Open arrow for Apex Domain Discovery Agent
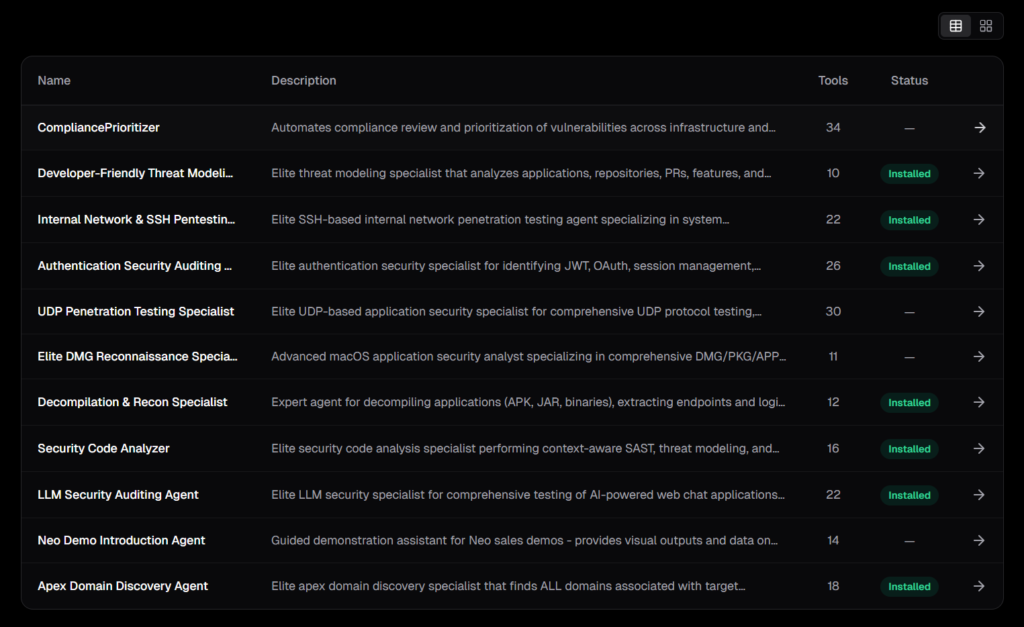This screenshot has width=1024, height=627. click(x=979, y=586)
